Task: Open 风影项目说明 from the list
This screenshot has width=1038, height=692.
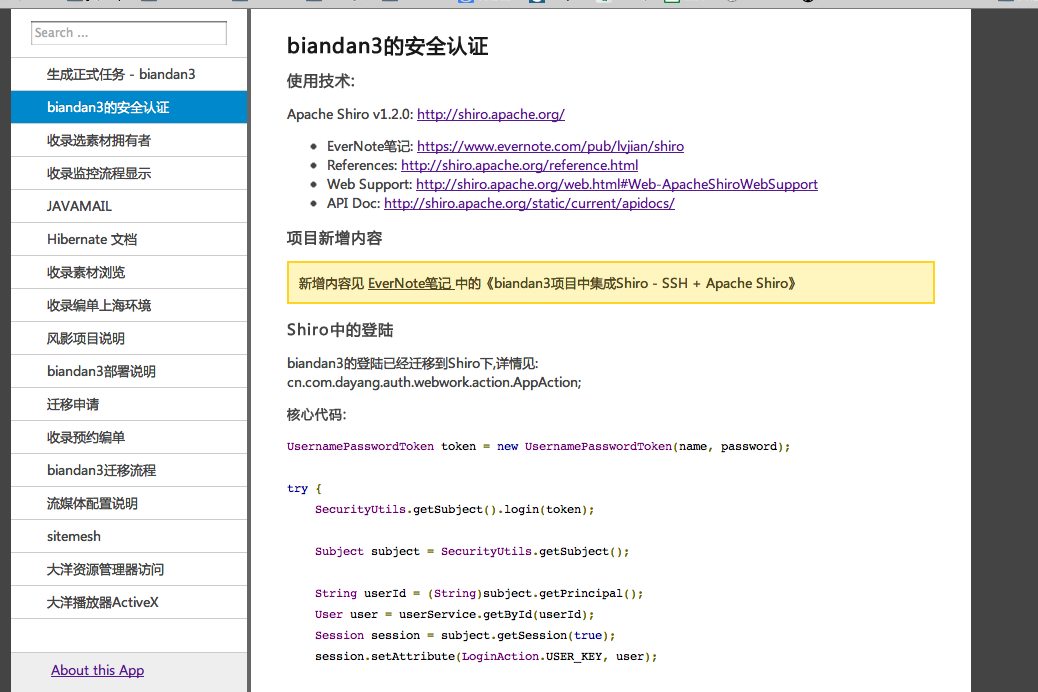Action: (86, 338)
